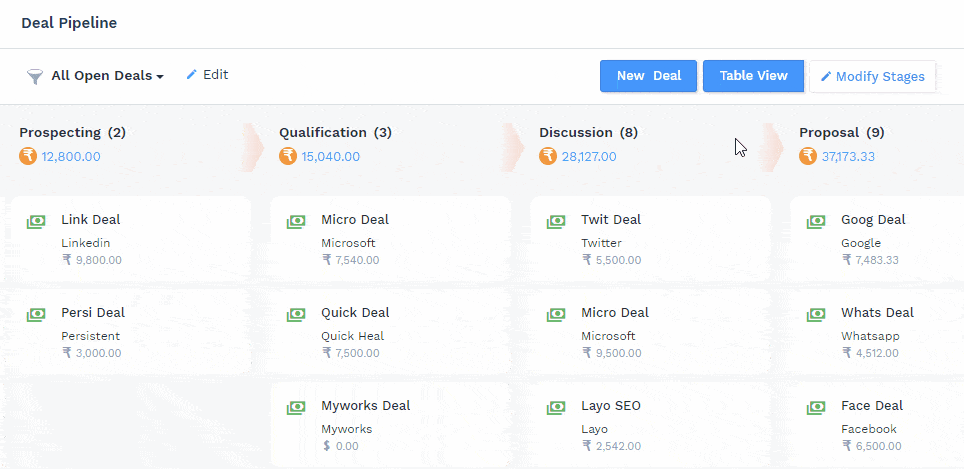This screenshot has width=964, height=469.
Task: Open Modify Stages
Action: pyautogui.click(x=871, y=77)
